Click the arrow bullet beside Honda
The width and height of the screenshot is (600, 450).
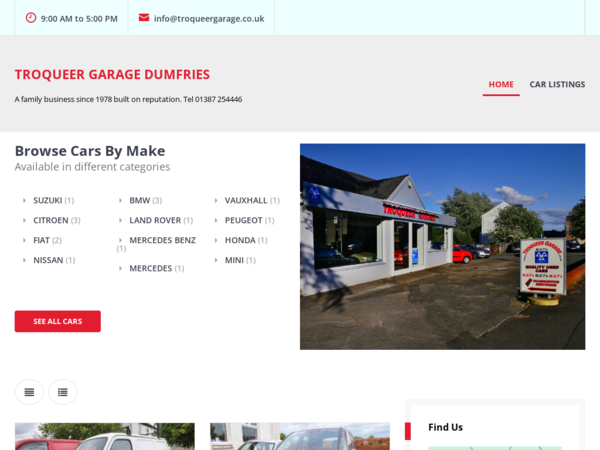pyautogui.click(x=216, y=240)
